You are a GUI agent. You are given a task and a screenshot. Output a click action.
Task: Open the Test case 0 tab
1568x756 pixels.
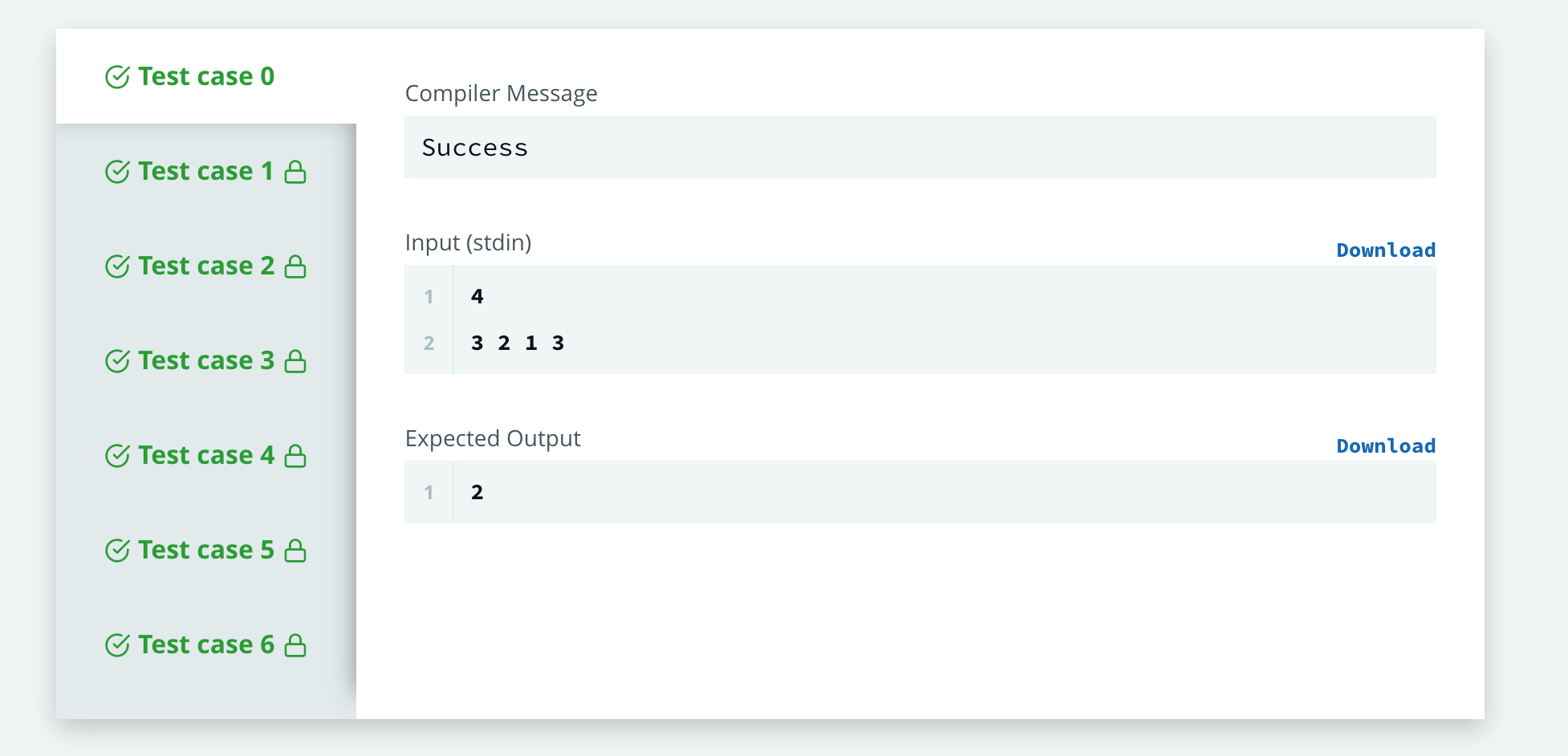[x=206, y=76]
